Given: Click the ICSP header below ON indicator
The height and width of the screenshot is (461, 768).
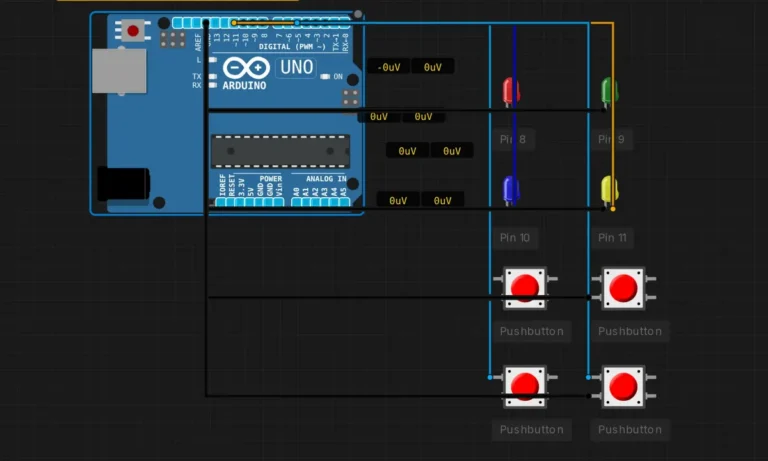Looking at the screenshot, I should click(x=350, y=97).
